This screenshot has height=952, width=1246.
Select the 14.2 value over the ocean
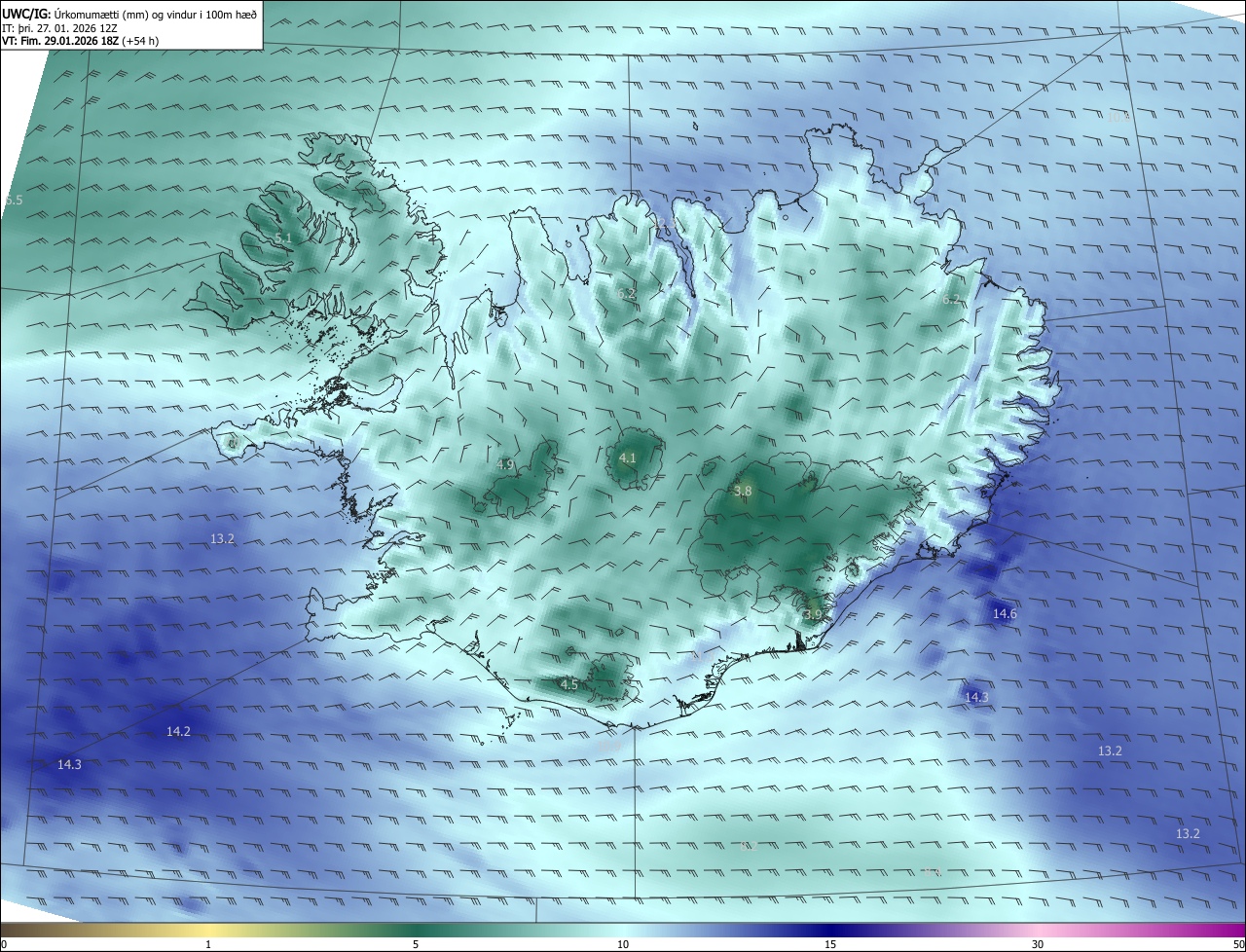coord(178,731)
